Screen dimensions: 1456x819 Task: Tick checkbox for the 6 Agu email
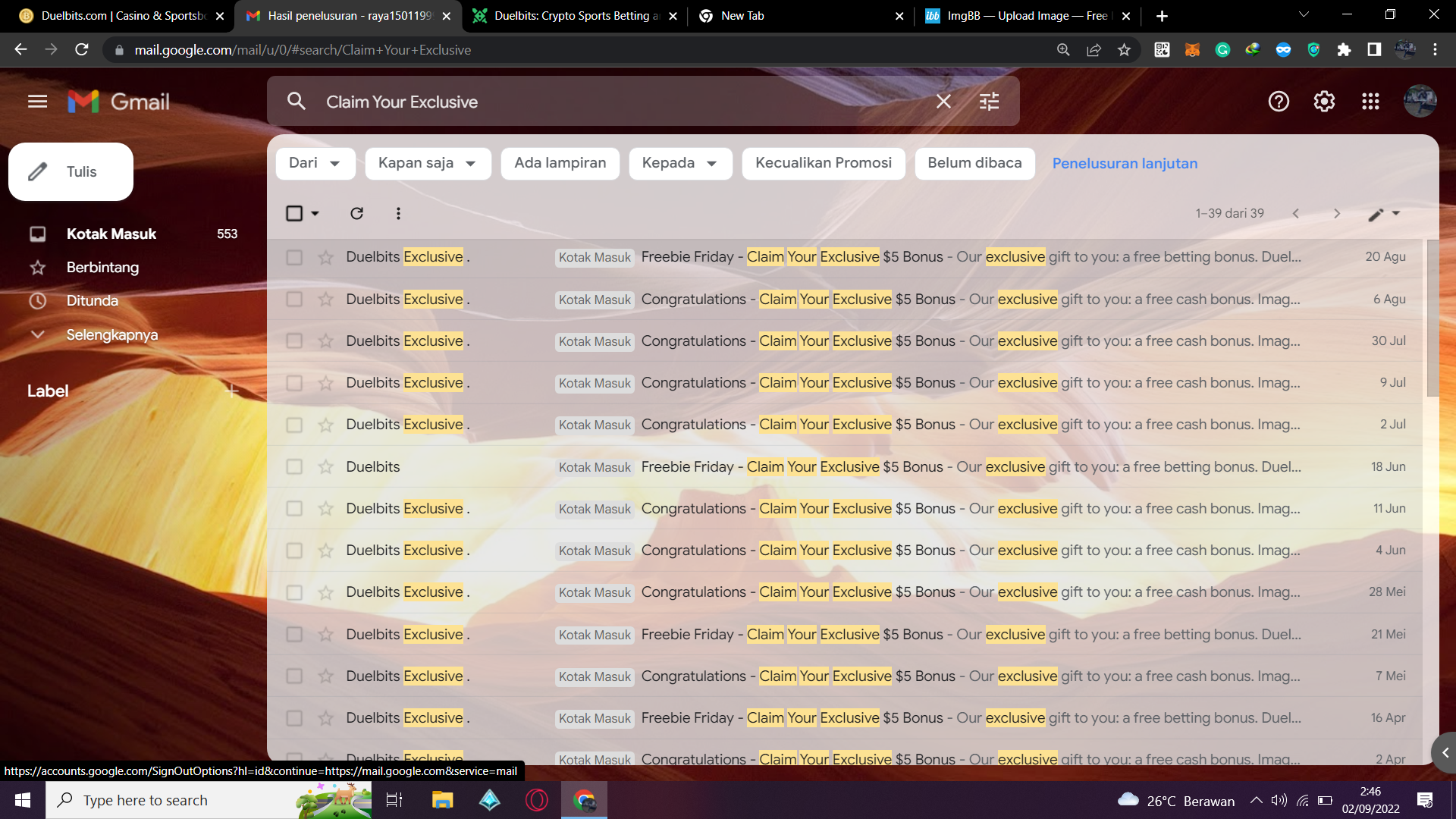[294, 300]
